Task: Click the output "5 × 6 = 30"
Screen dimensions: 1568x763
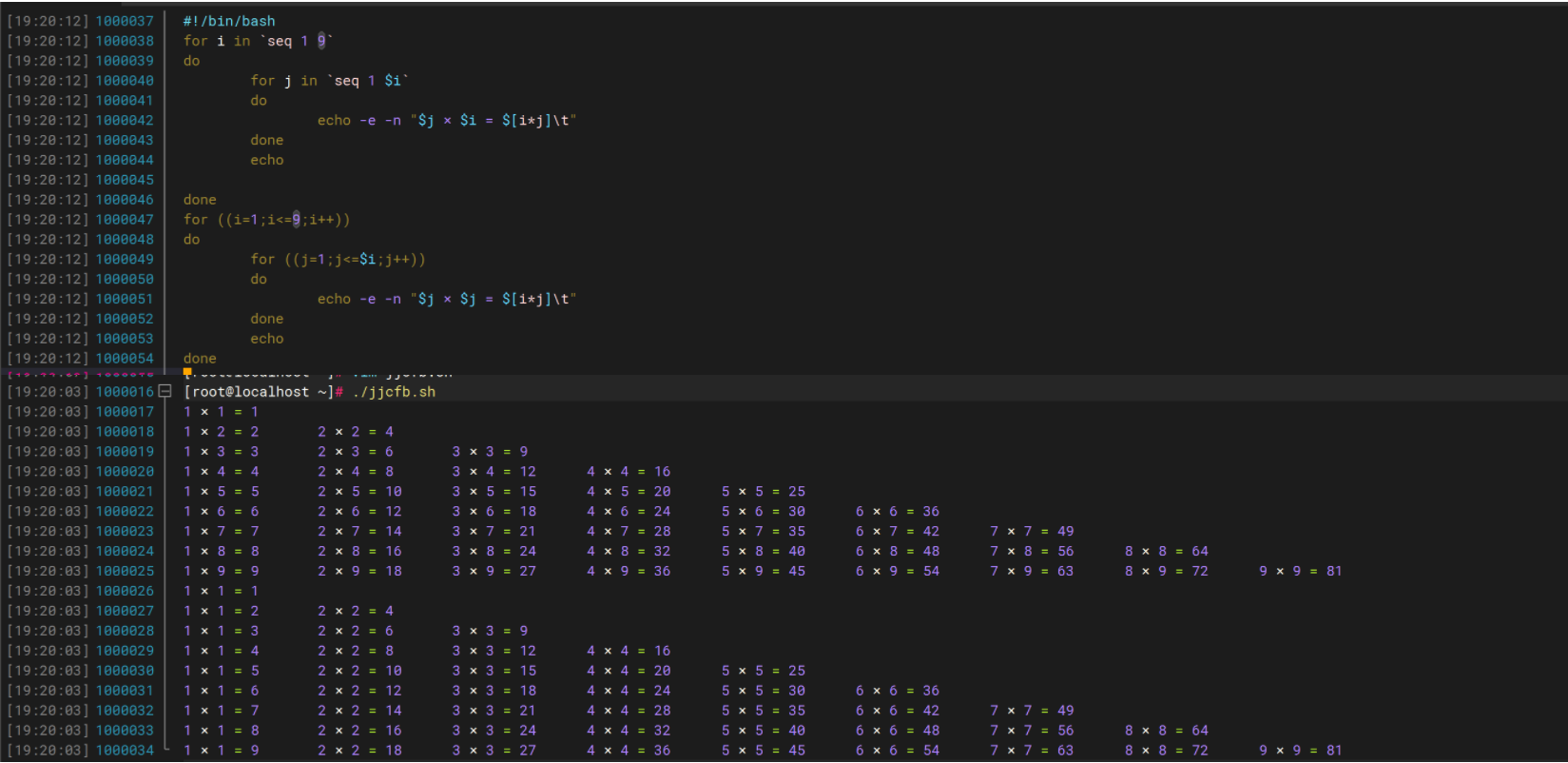Action: tap(764, 512)
